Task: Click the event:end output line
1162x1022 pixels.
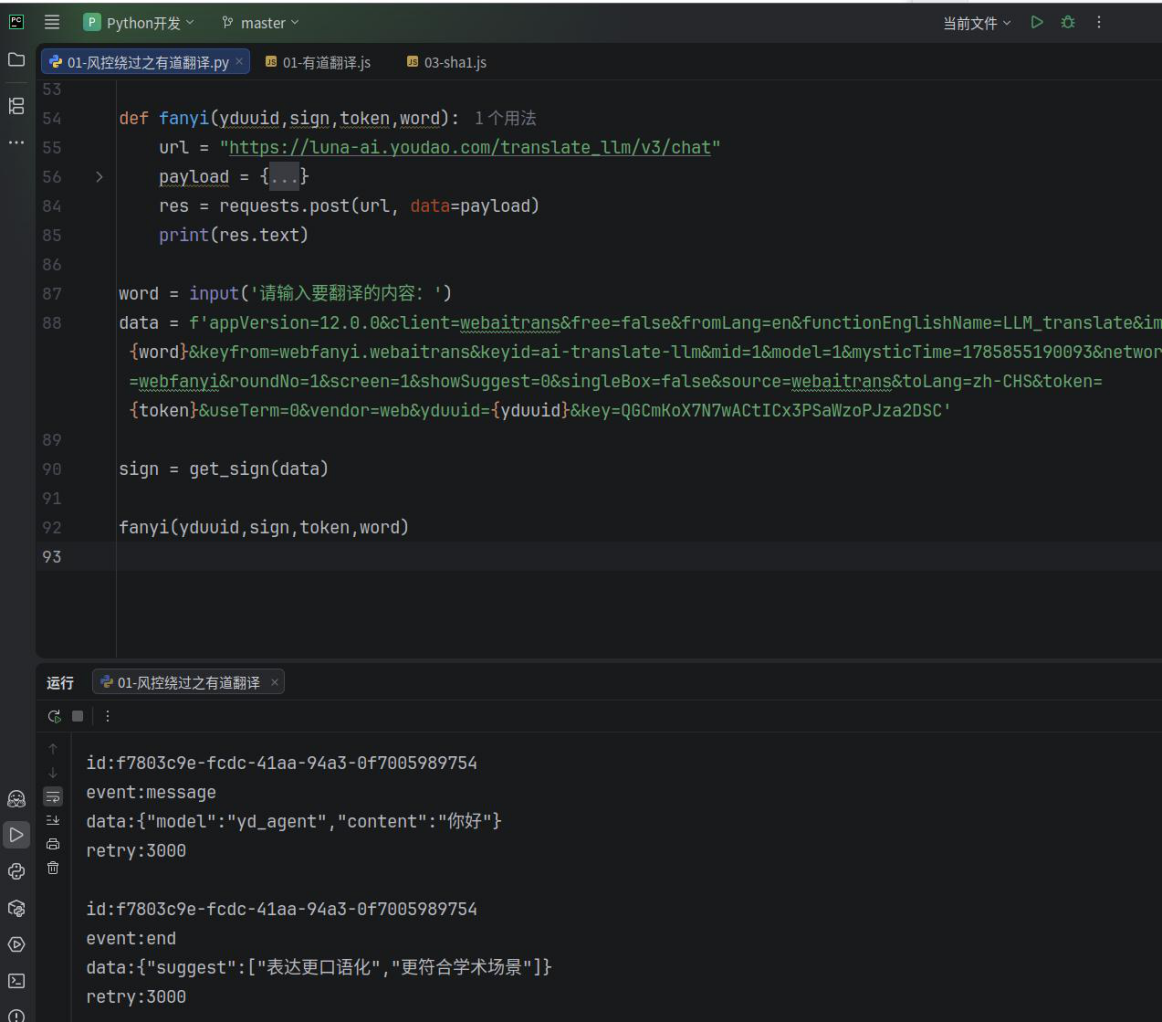Action: 131,938
